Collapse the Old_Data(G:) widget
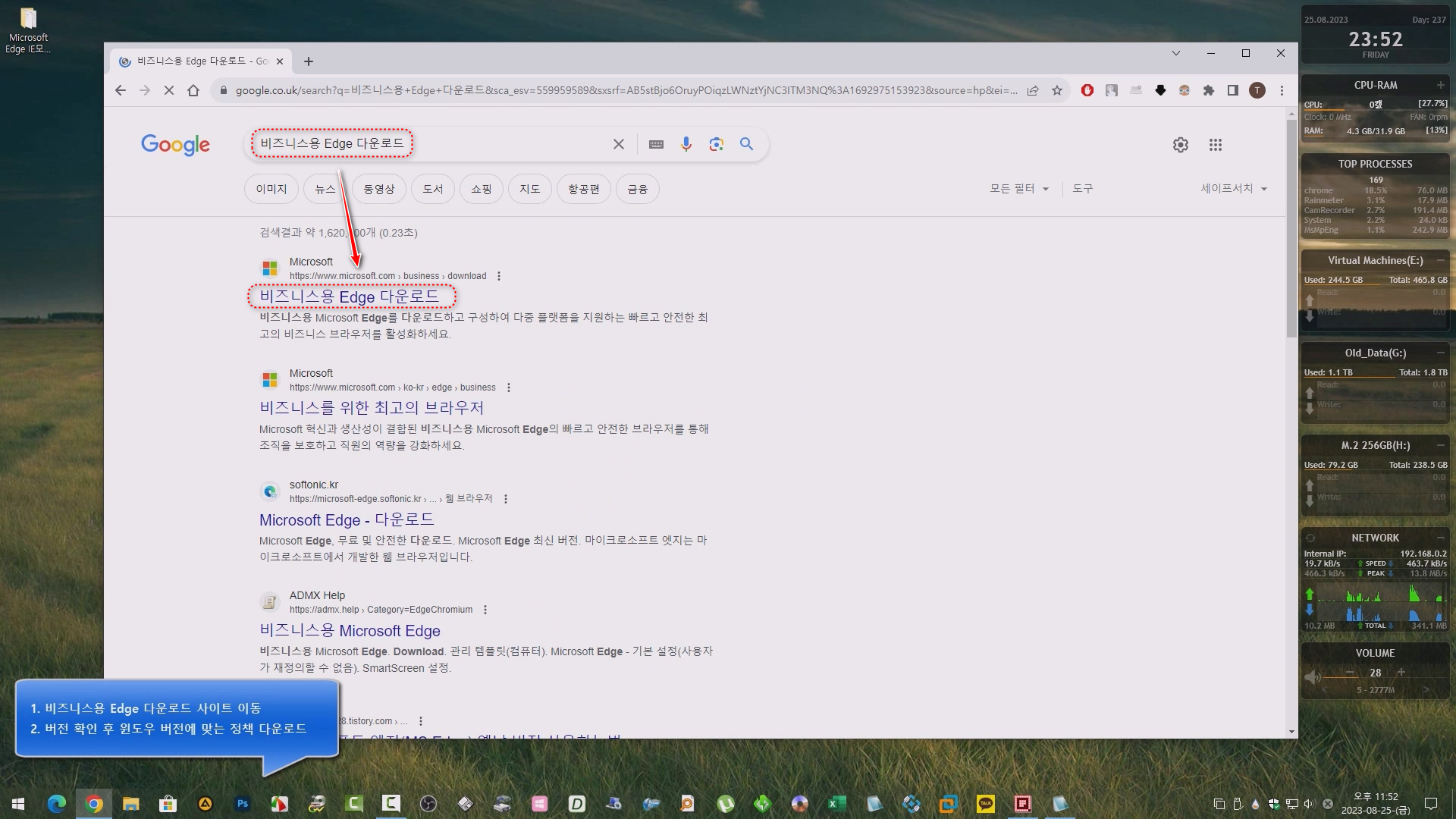The height and width of the screenshot is (819, 1456). pos(1440,353)
